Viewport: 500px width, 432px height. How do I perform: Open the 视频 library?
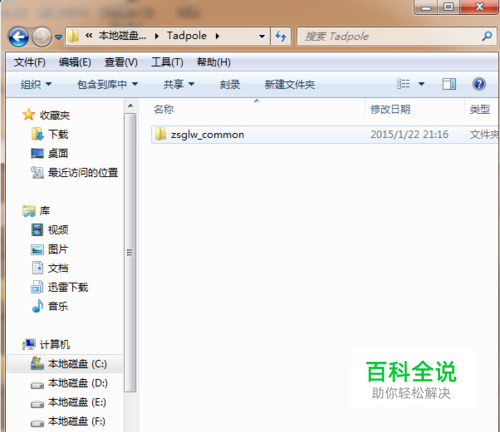tap(58, 230)
